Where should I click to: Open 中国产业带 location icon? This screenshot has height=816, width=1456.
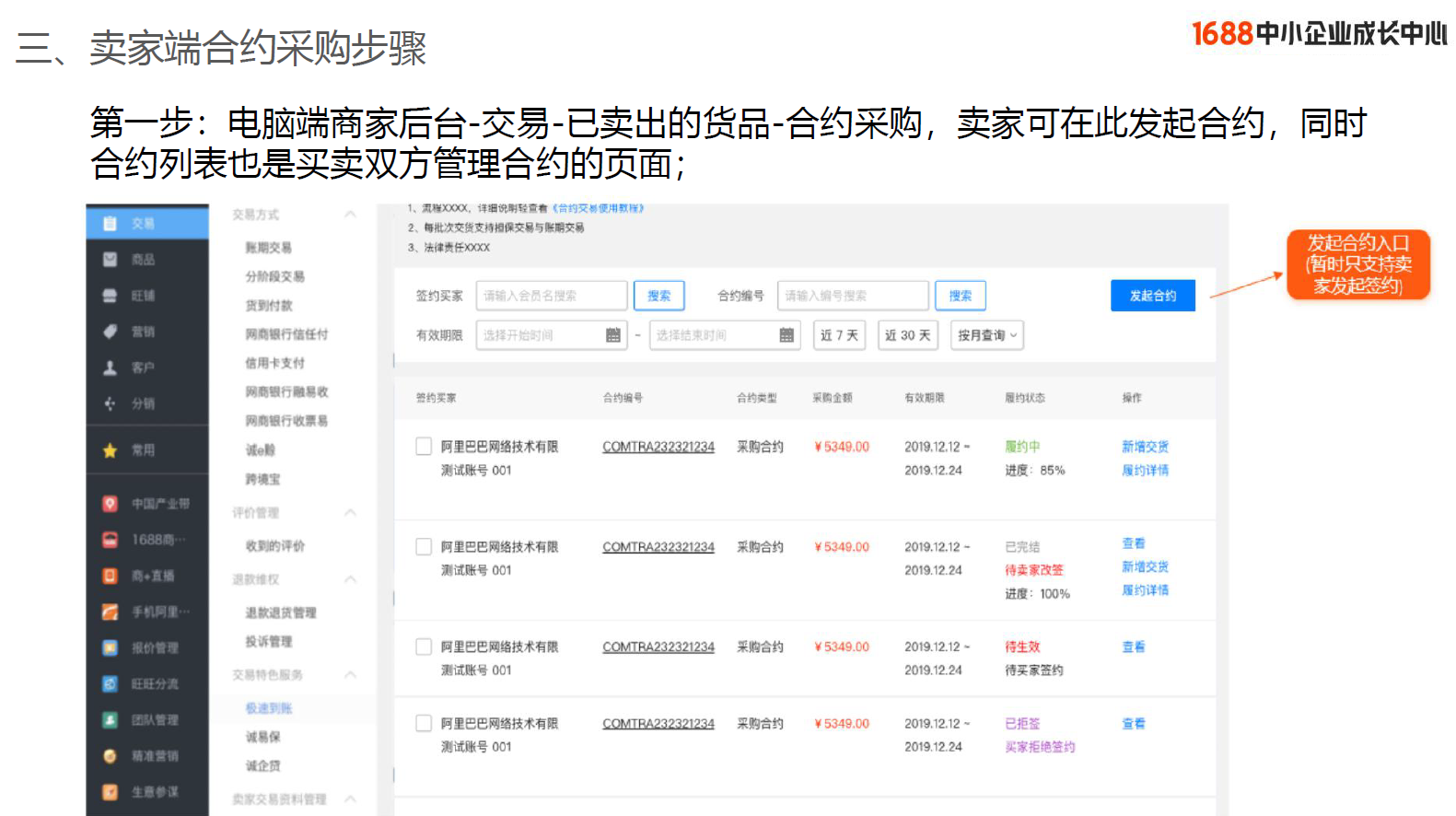pyautogui.click(x=111, y=504)
